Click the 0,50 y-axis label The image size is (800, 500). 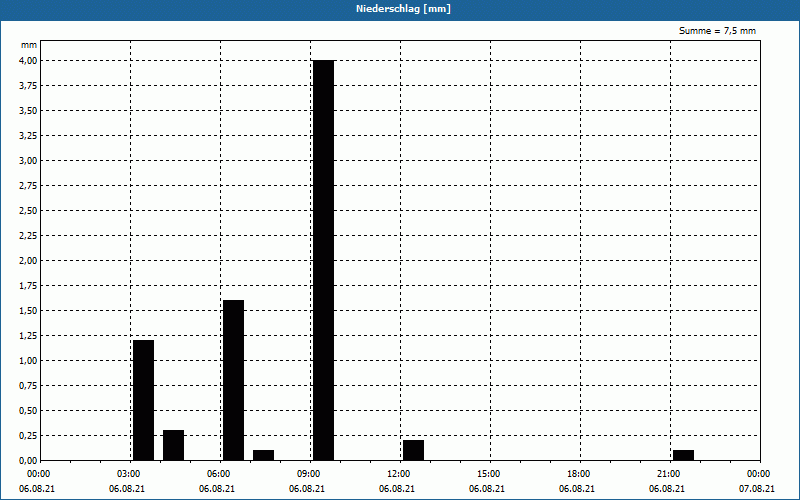[x=28, y=410]
